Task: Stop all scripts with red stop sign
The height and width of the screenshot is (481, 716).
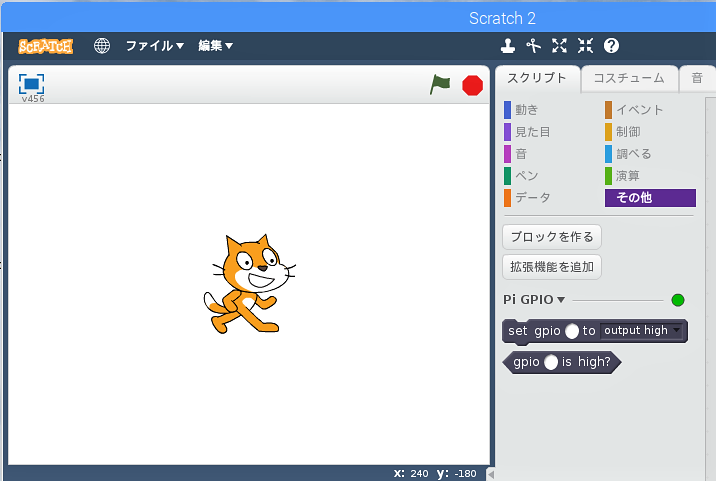Action: [x=472, y=85]
